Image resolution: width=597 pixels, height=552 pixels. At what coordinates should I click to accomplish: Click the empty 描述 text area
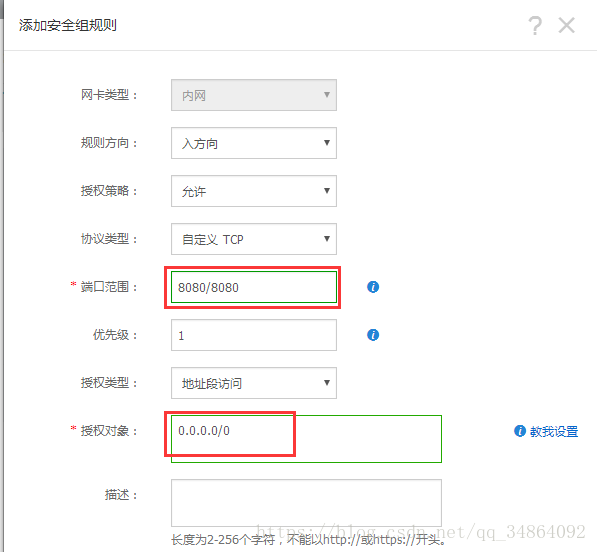(306, 503)
